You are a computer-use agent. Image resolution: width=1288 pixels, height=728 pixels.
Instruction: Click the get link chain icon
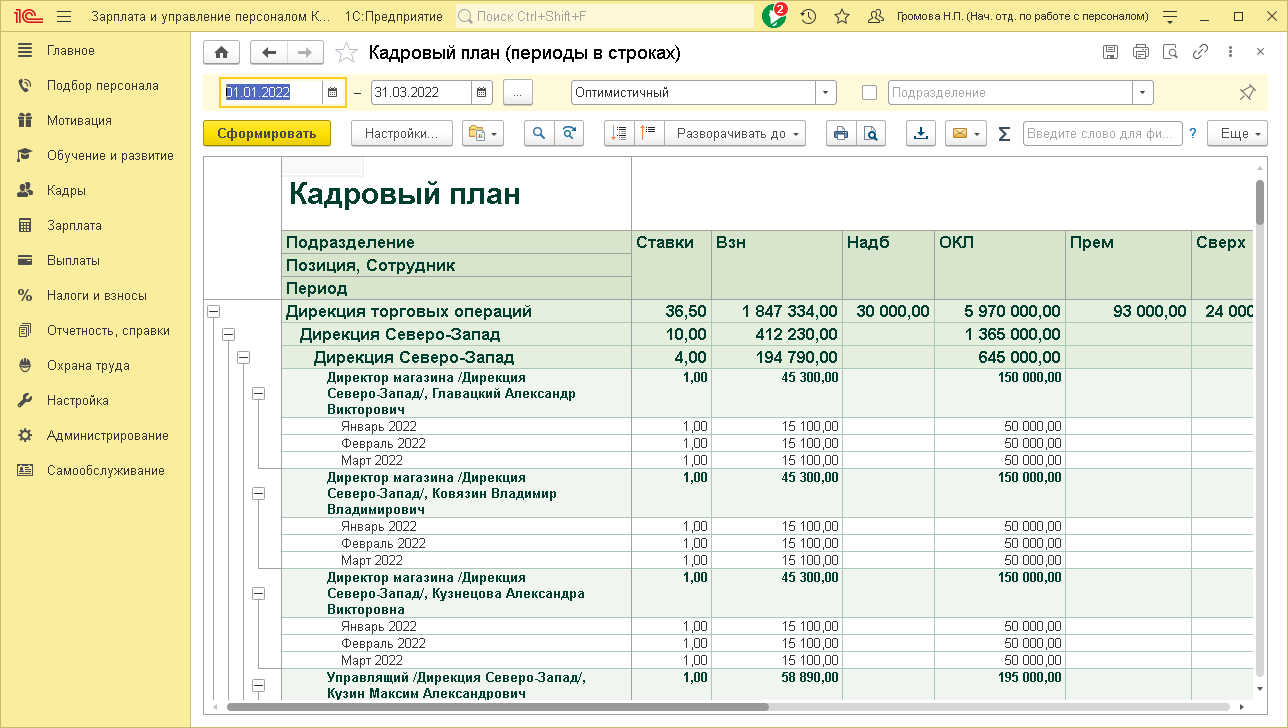point(1200,53)
